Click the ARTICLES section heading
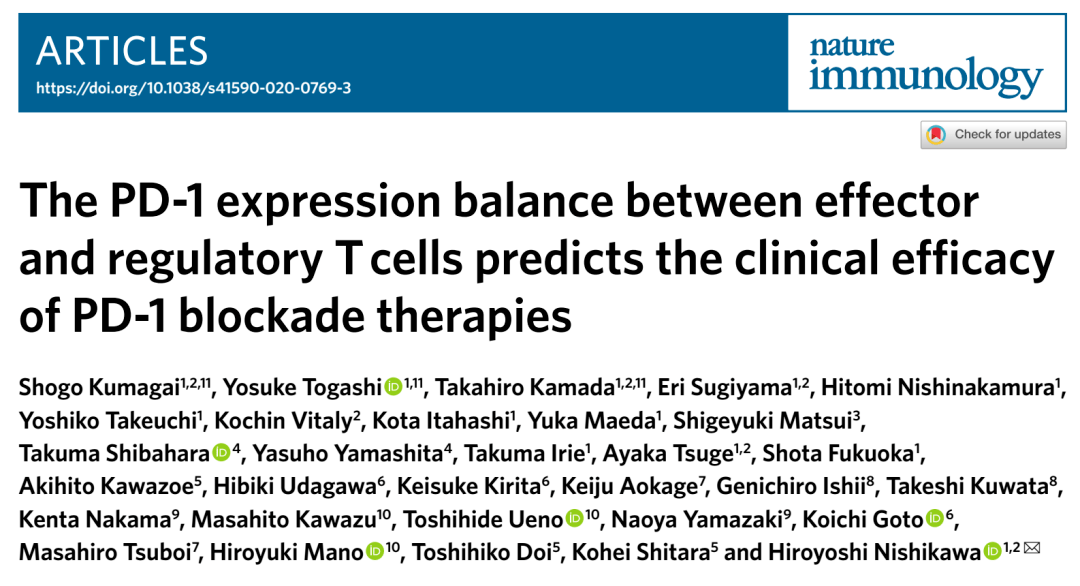This screenshot has height=586, width=1080. (122, 51)
